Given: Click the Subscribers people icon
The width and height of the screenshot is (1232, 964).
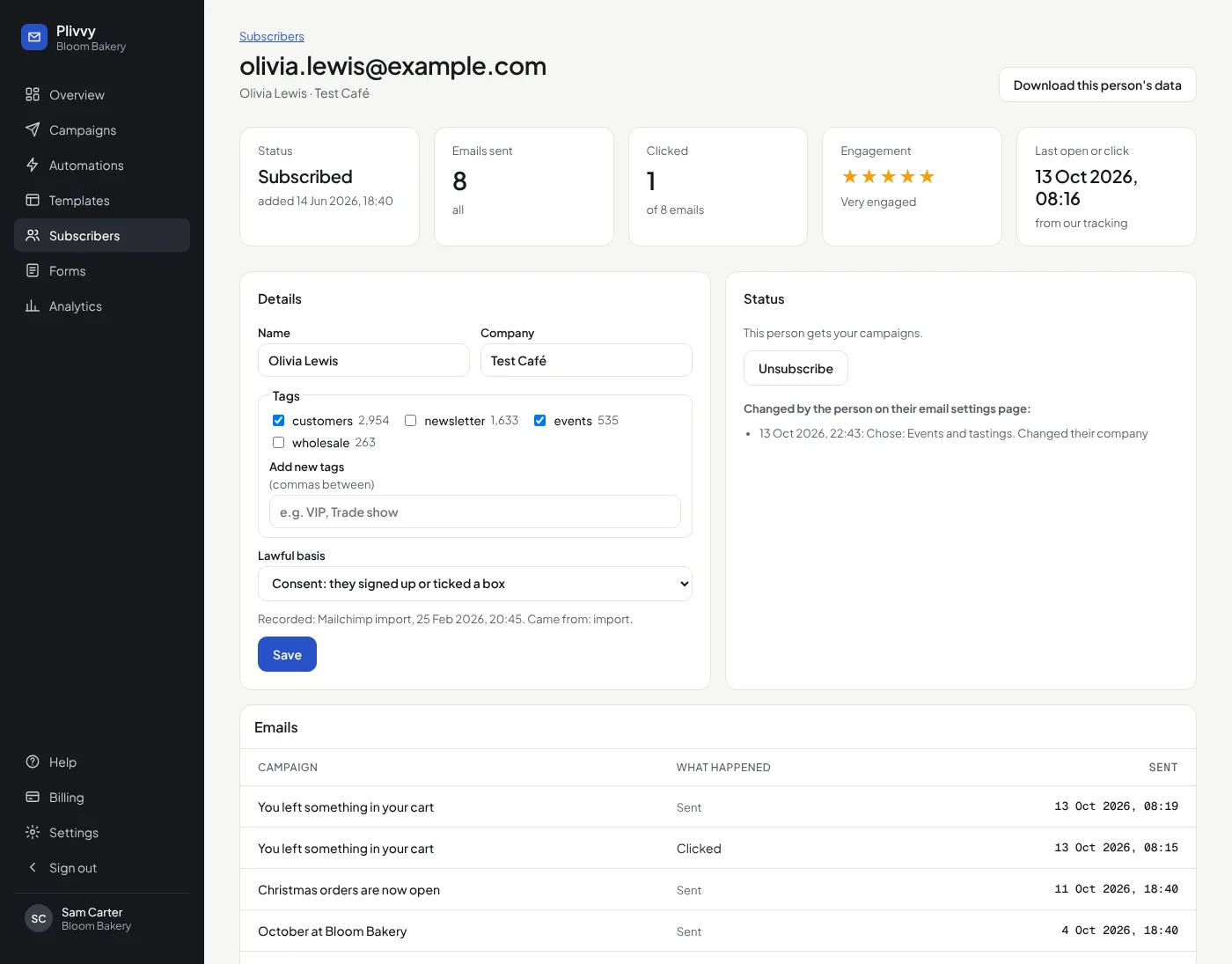Looking at the screenshot, I should pyautogui.click(x=33, y=235).
